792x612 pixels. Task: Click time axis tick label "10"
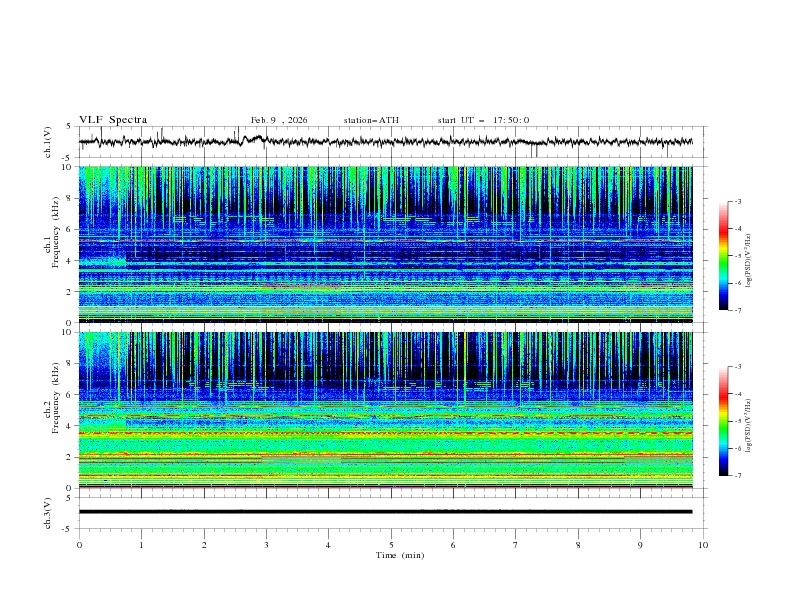click(703, 545)
